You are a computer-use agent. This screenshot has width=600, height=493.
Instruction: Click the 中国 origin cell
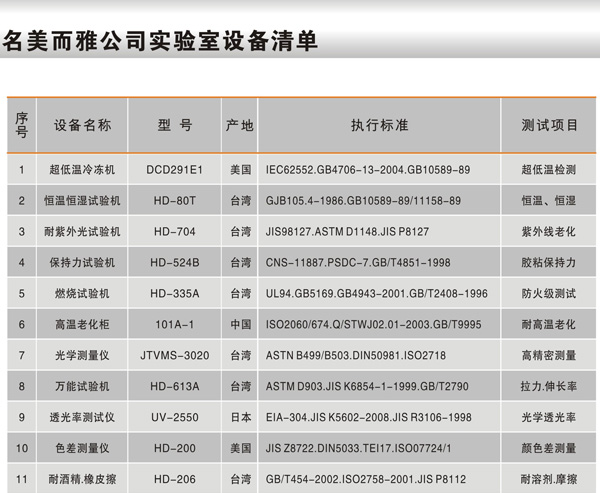(x=241, y=325)
